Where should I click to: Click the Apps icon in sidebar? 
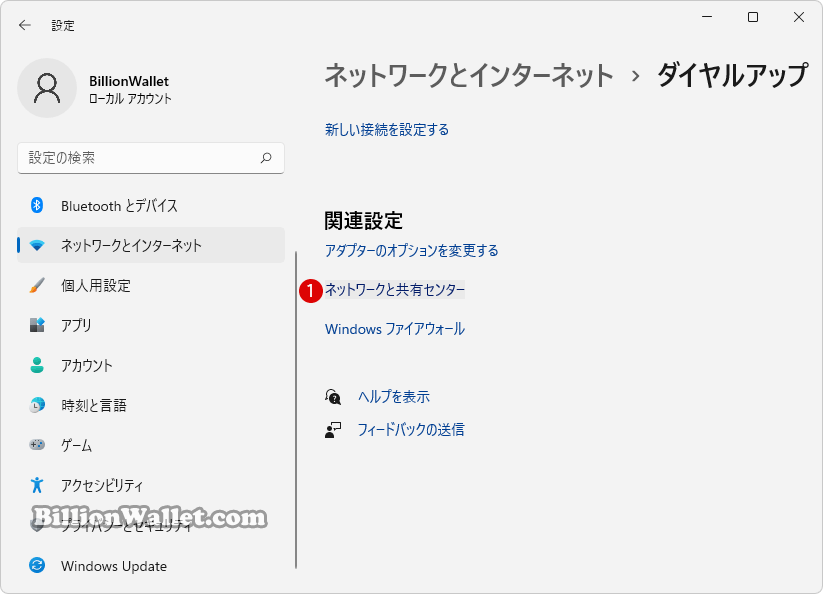click(37, 325)
